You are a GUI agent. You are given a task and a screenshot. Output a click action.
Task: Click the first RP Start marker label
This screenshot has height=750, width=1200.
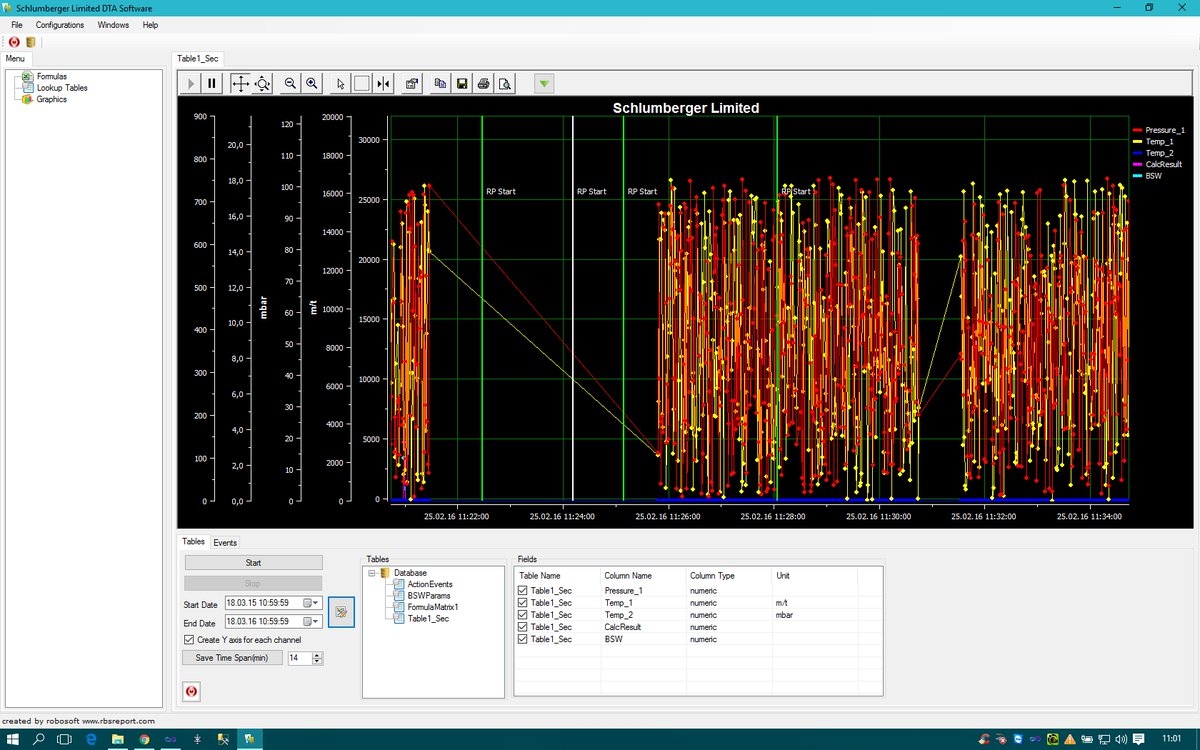[500, 191]
